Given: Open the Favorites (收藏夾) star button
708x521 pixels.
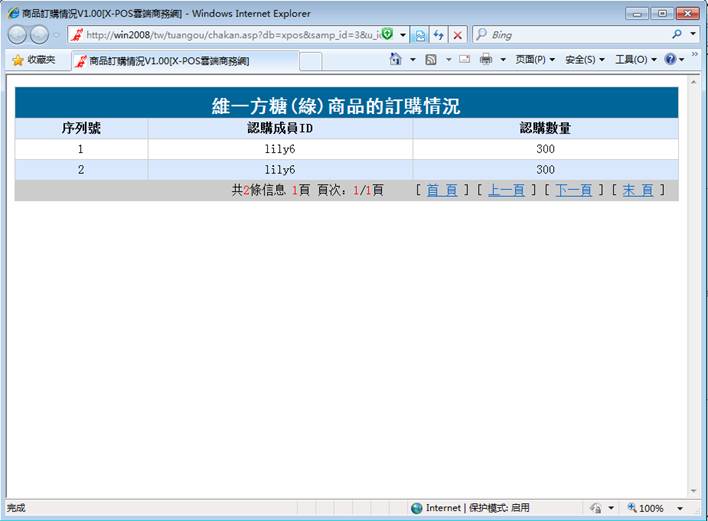Looking at the screenshot, I should (x=34, y=60).
